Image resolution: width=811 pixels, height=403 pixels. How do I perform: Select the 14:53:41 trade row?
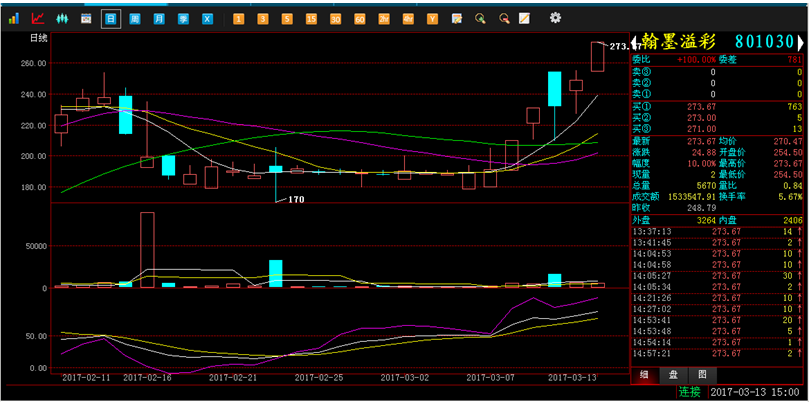tap(717, 320)
